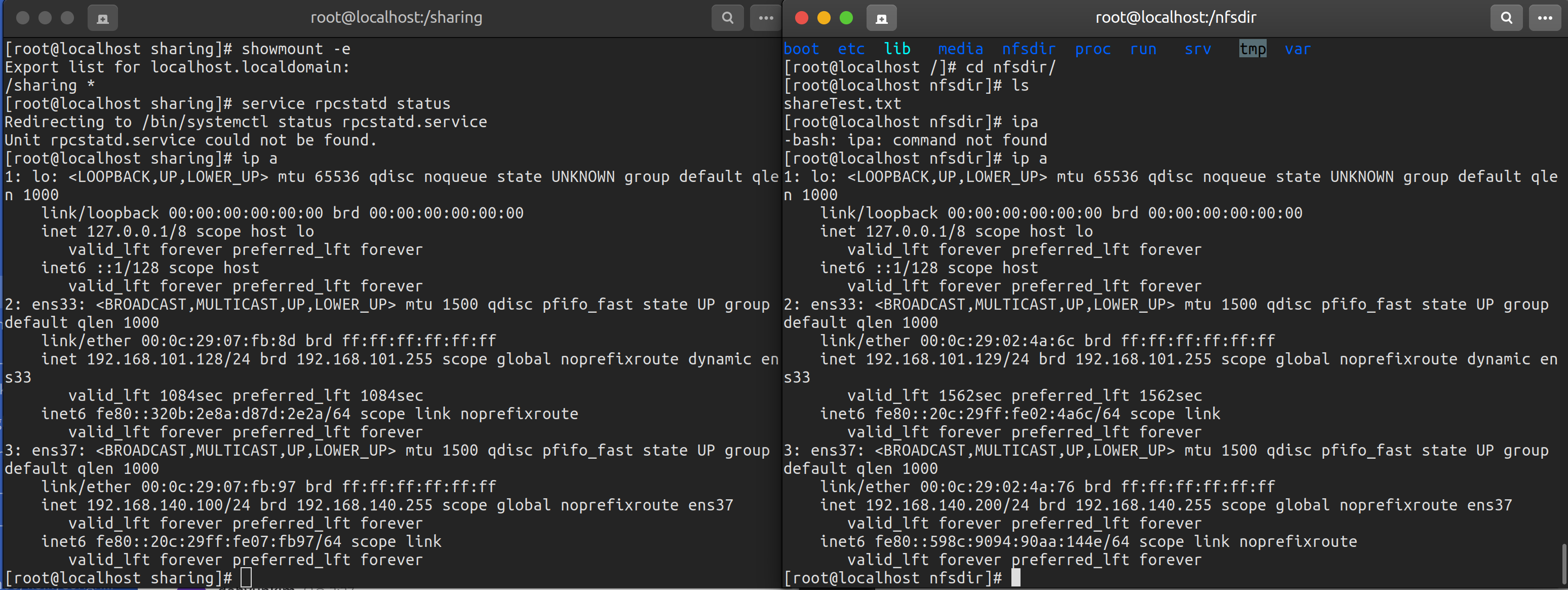Close the nfsdir terminal with red button
This screenshot has height=590, width=1568.
802,18
